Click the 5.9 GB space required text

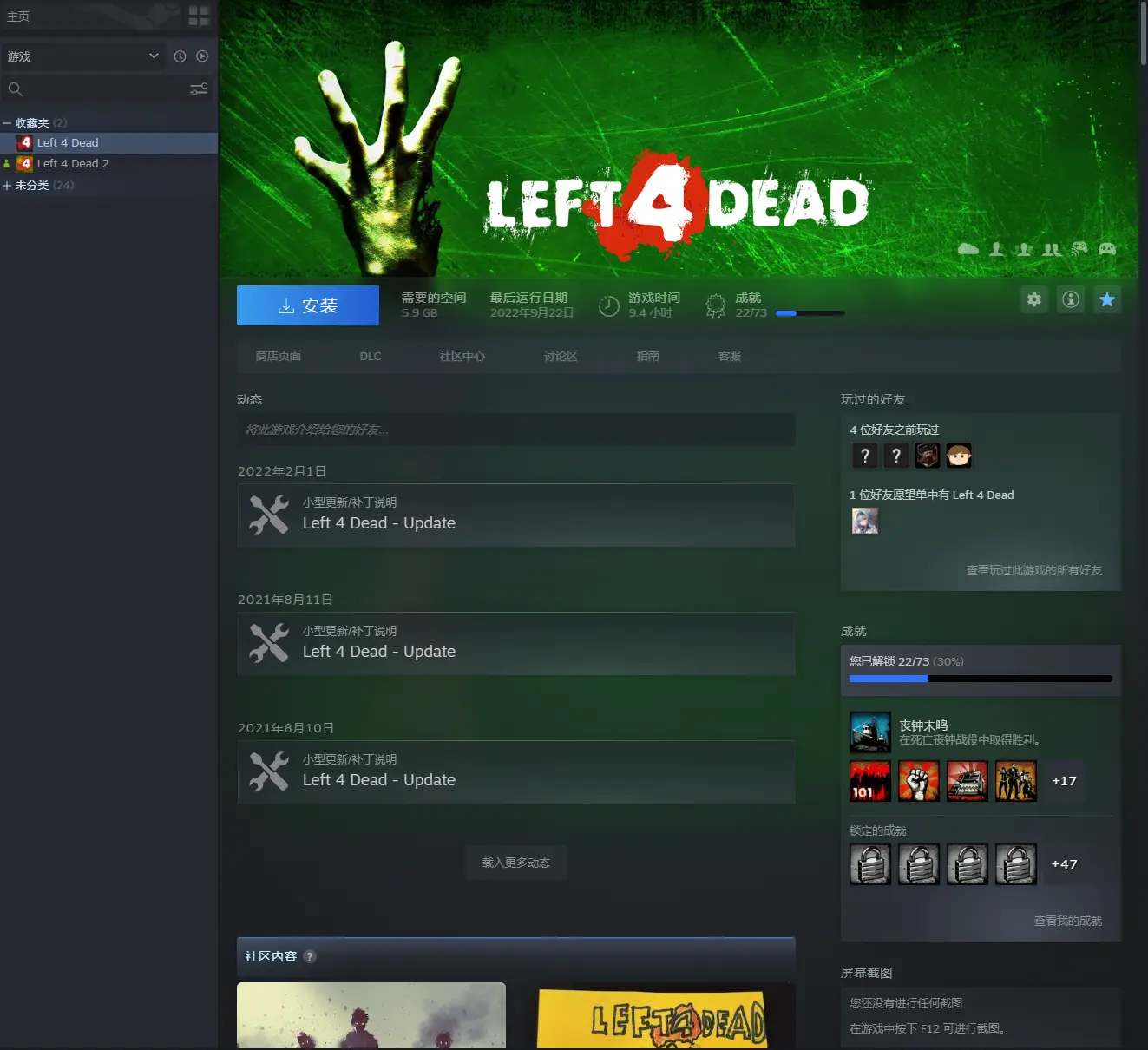(x=419, y=313)
